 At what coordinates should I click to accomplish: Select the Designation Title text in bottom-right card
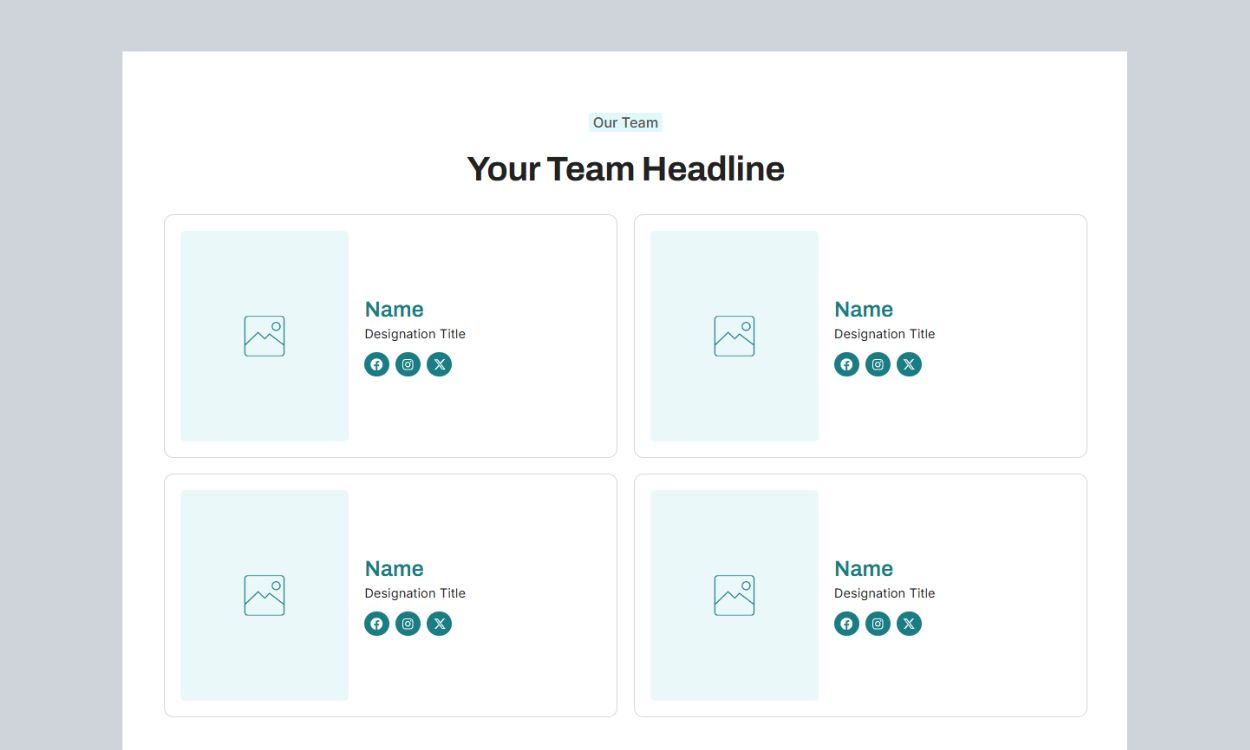(884, 593)
